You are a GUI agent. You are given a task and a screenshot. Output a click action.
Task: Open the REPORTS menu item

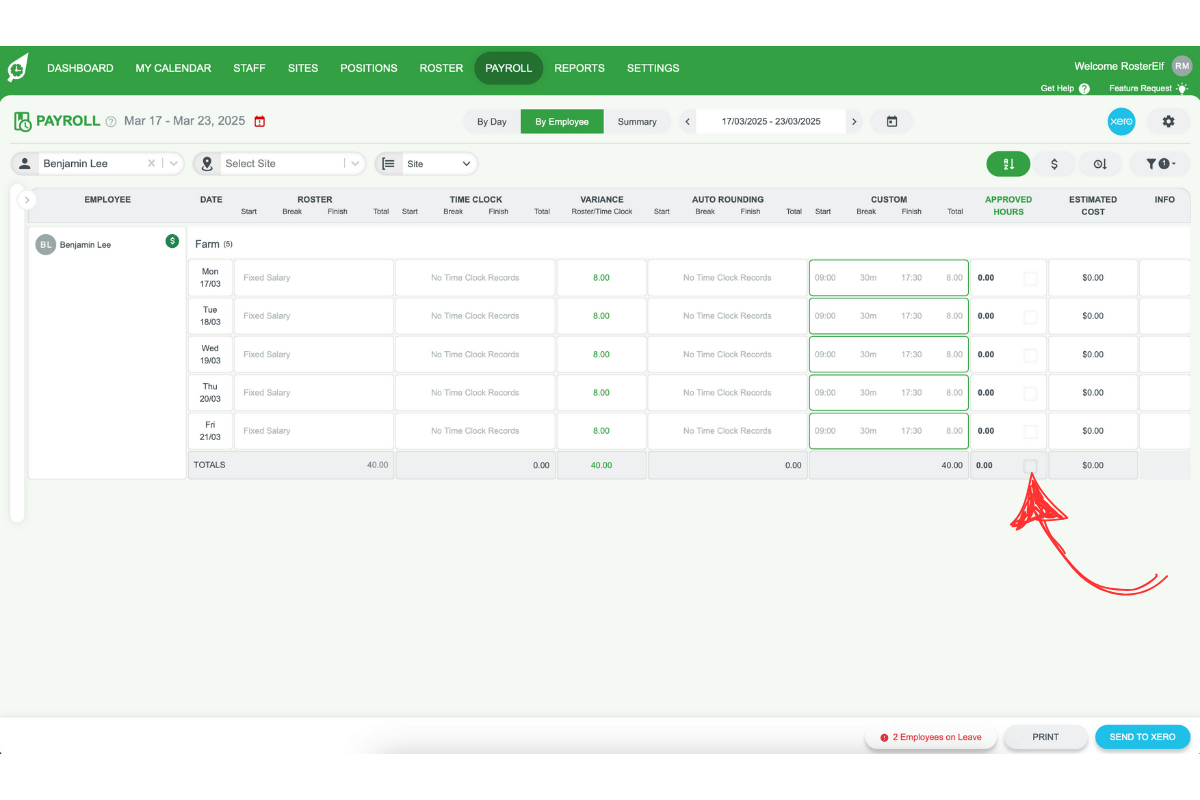[x=579, y=68]
